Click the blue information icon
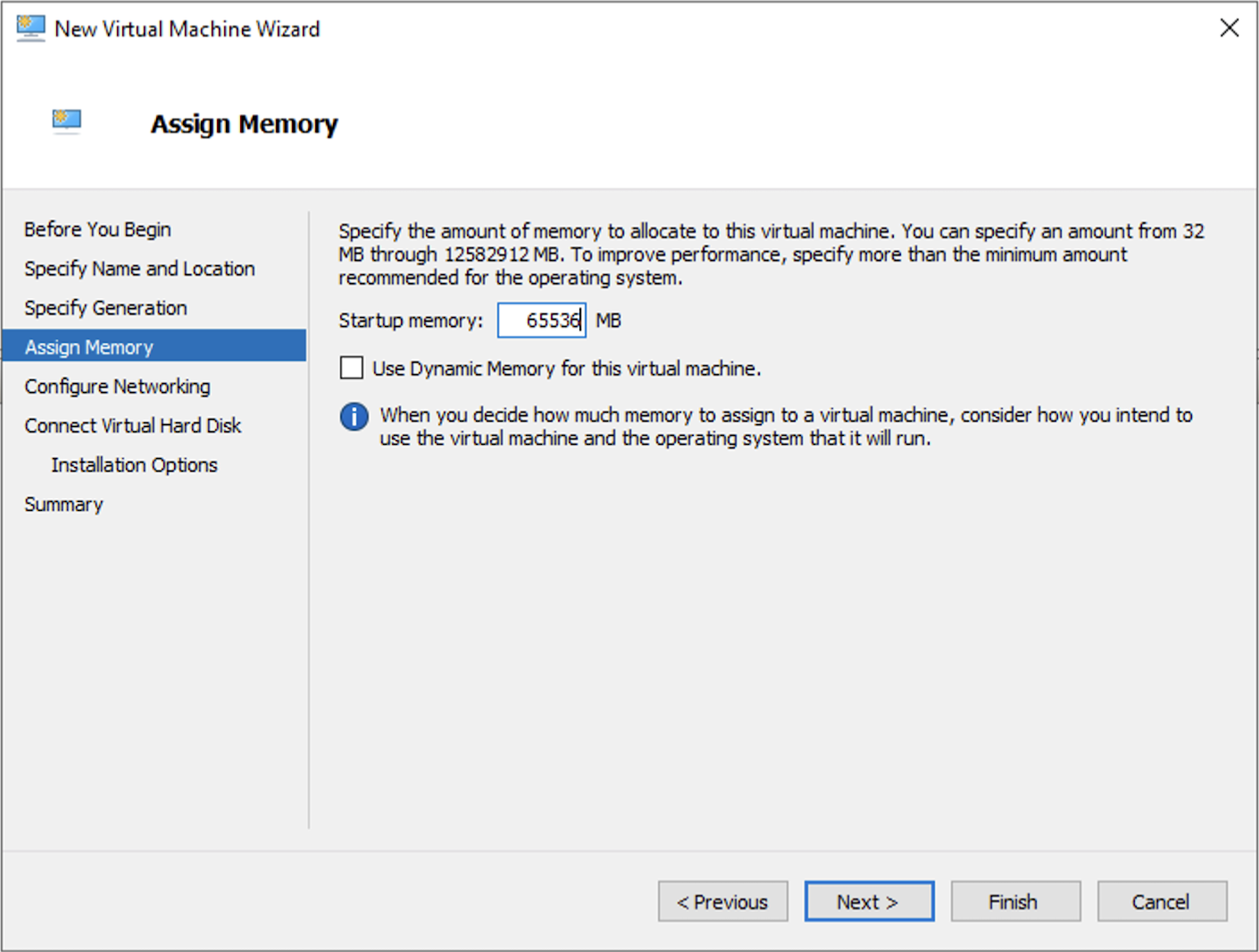The height and width of the screenshot is (952, 1259). 353,416
